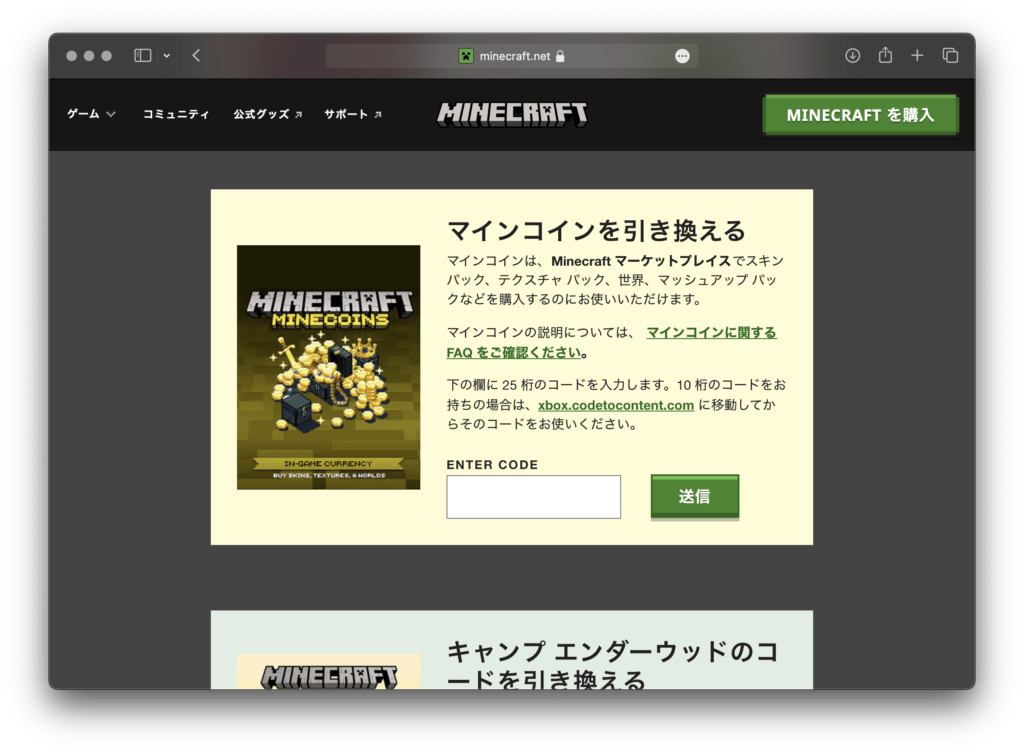Expand the ゲーム dropdown menu
The width and height of the screenshot is (1024, 754).
[91, 114]
